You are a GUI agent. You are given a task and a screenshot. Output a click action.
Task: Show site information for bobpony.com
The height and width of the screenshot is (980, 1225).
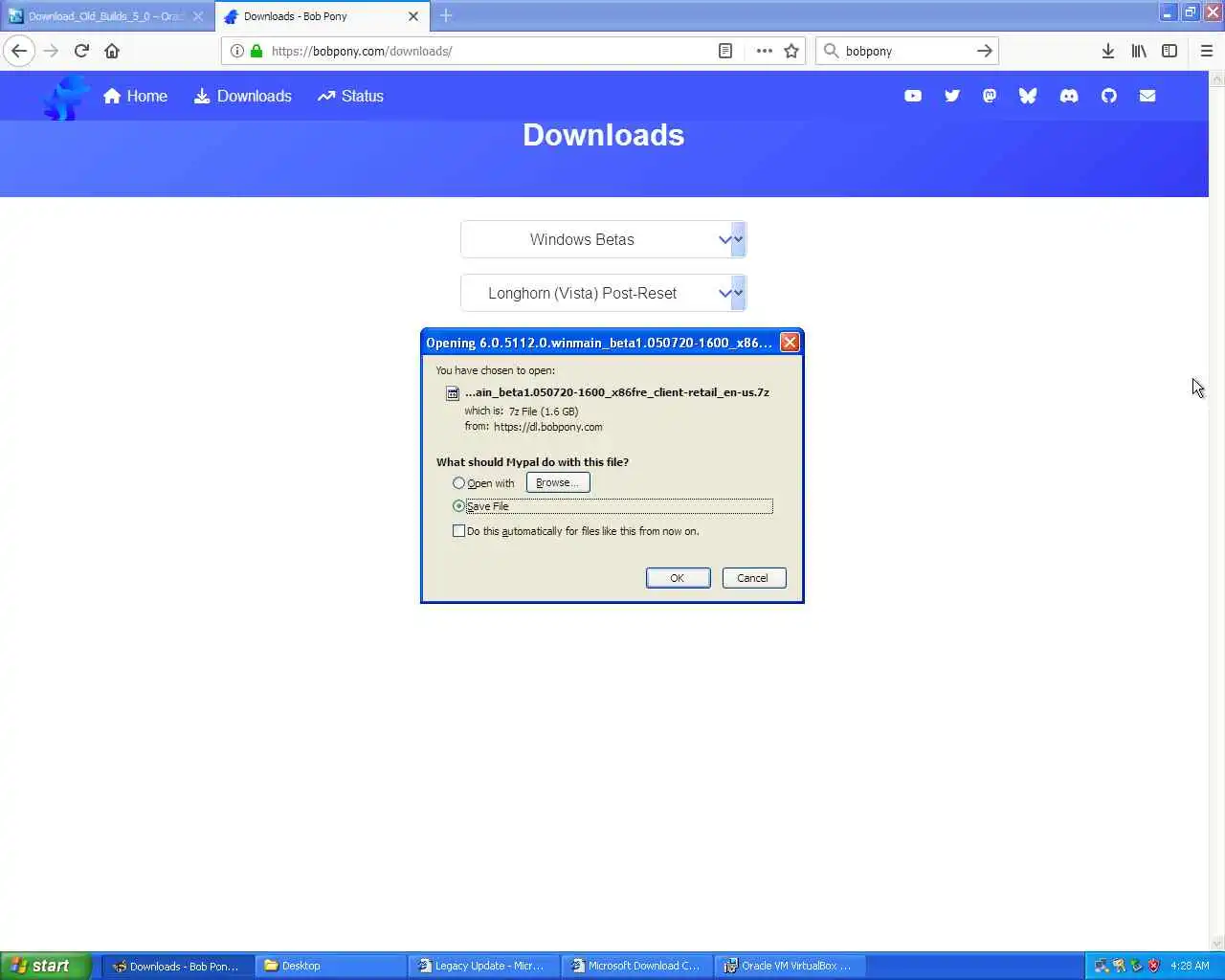click(x=237, y=51)
